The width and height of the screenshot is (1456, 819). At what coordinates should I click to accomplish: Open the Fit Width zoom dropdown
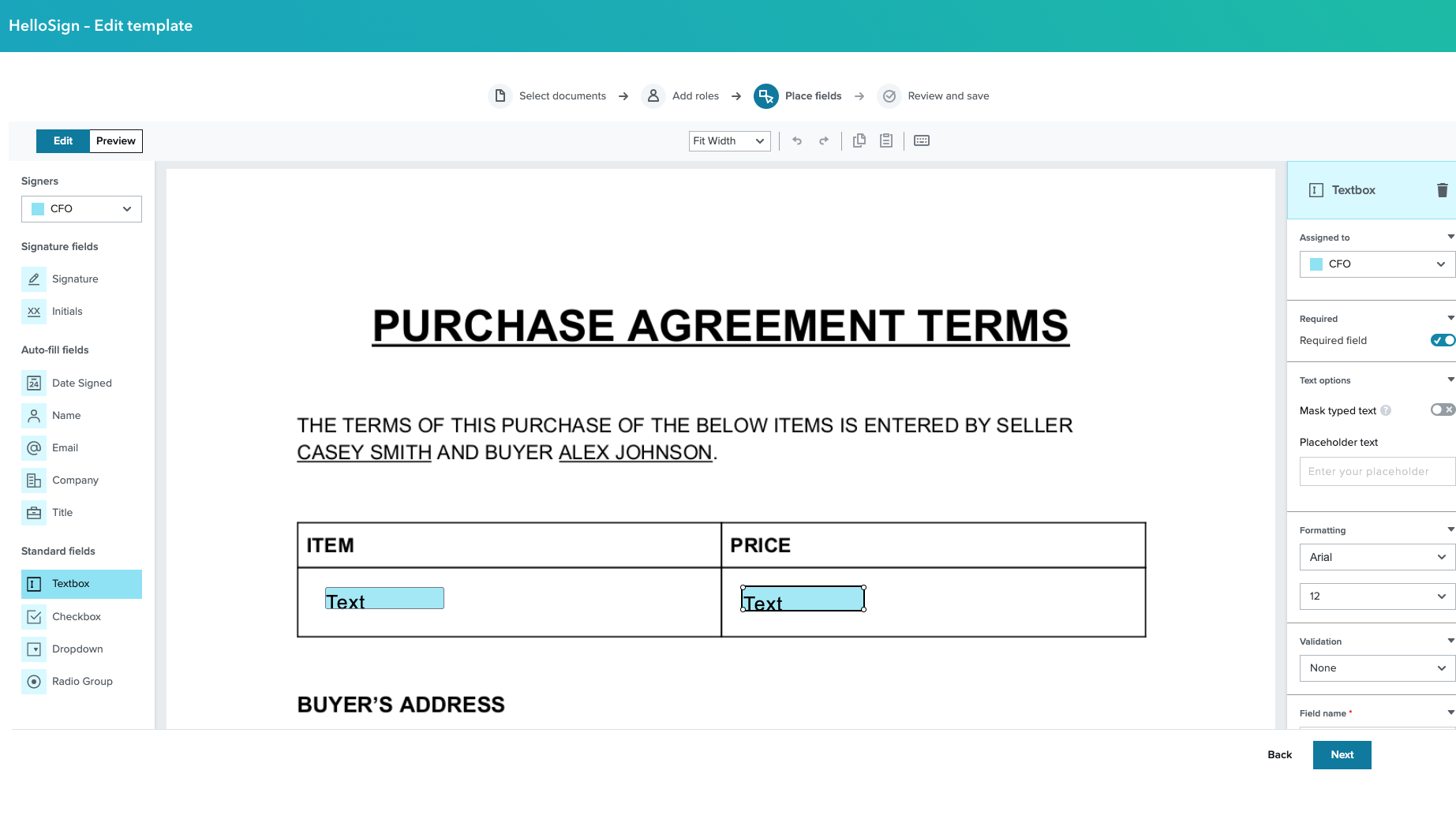[728, 140]
